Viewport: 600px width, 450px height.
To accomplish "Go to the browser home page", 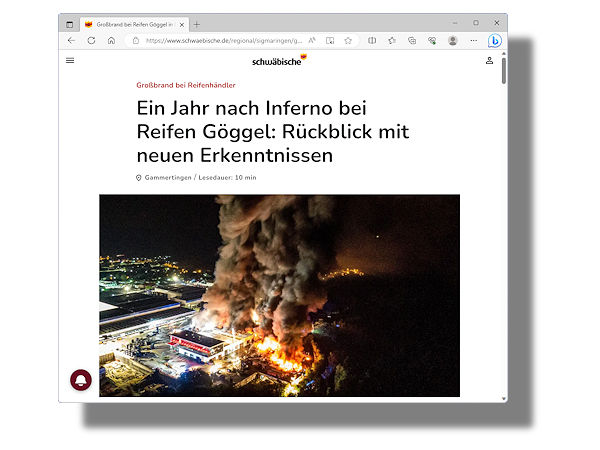I will (111, 41).
